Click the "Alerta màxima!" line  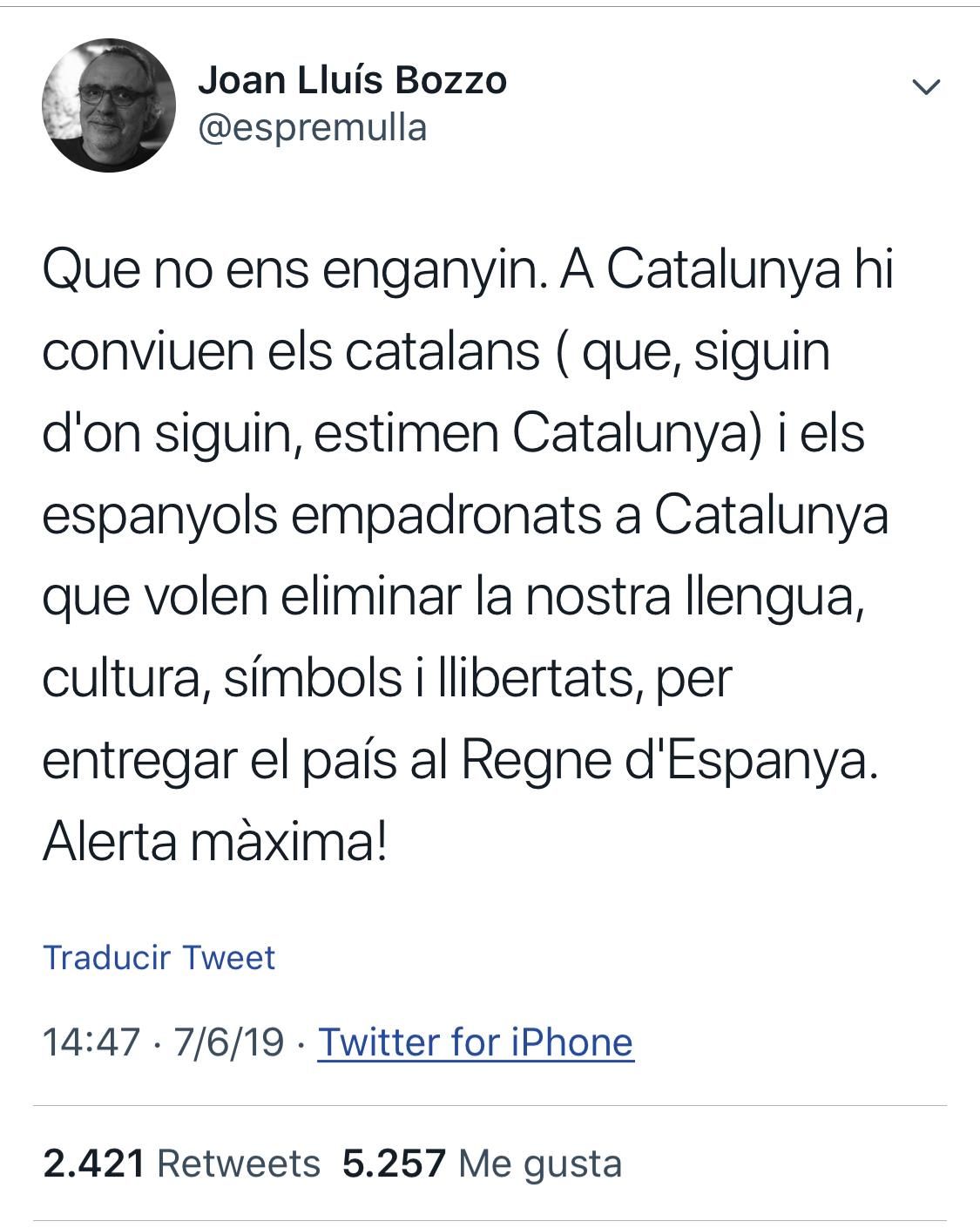[214, 841]
